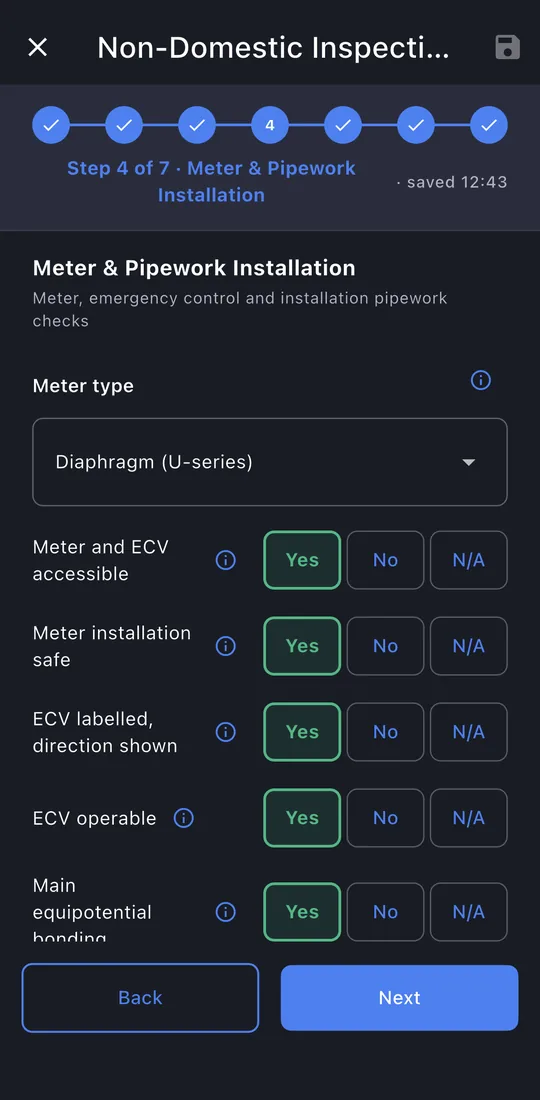The height and width of the screenshot is (1100, 540).
Task: Jump to first step in progress stepper
Action: (x=51, y=125)
